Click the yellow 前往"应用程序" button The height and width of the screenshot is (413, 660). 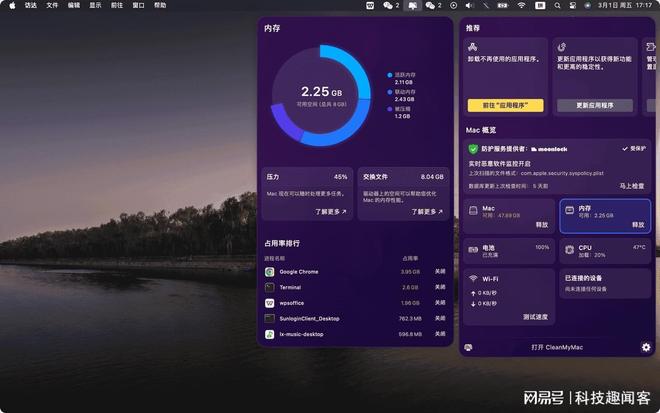[506, 105]
